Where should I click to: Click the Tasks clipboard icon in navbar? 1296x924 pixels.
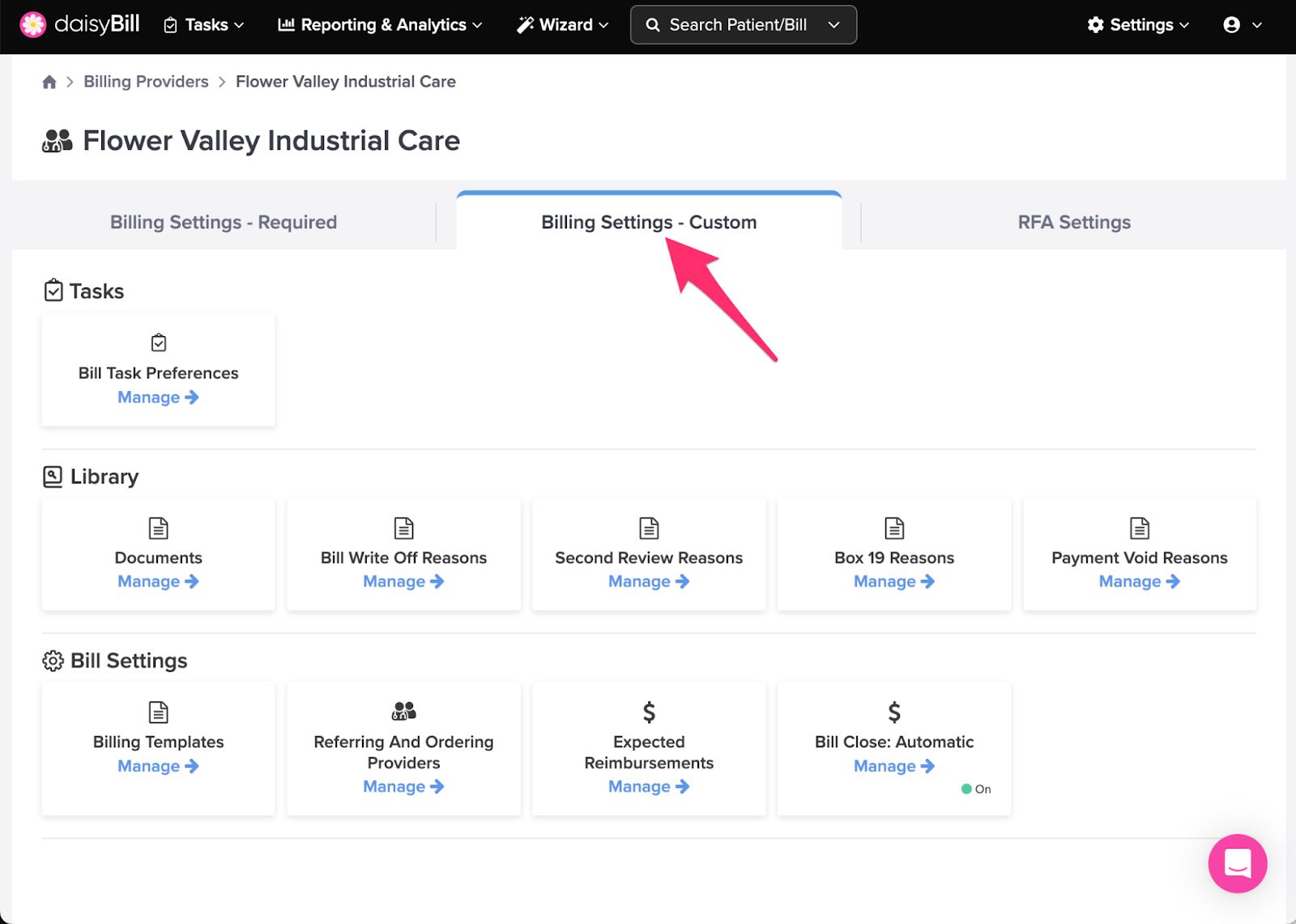(170, 26)
